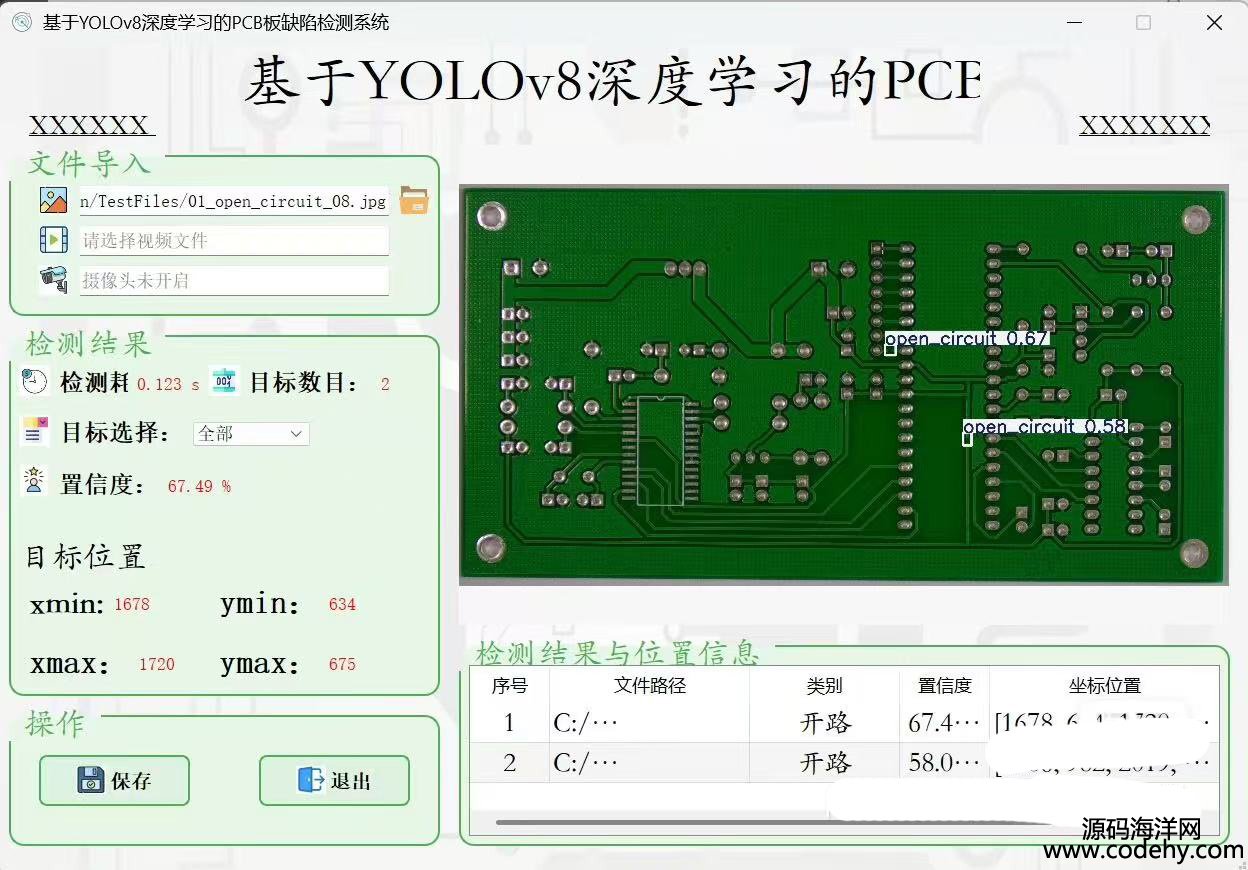Screen dimensions: 1248x870
Task: Click the 类别 column header
Action: point(825,686)
